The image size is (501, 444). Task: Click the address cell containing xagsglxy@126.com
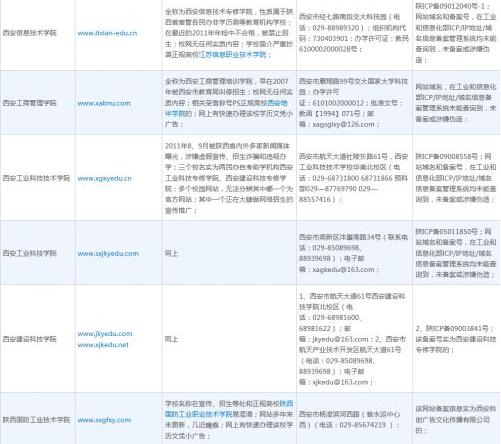(x=354, y=103)
